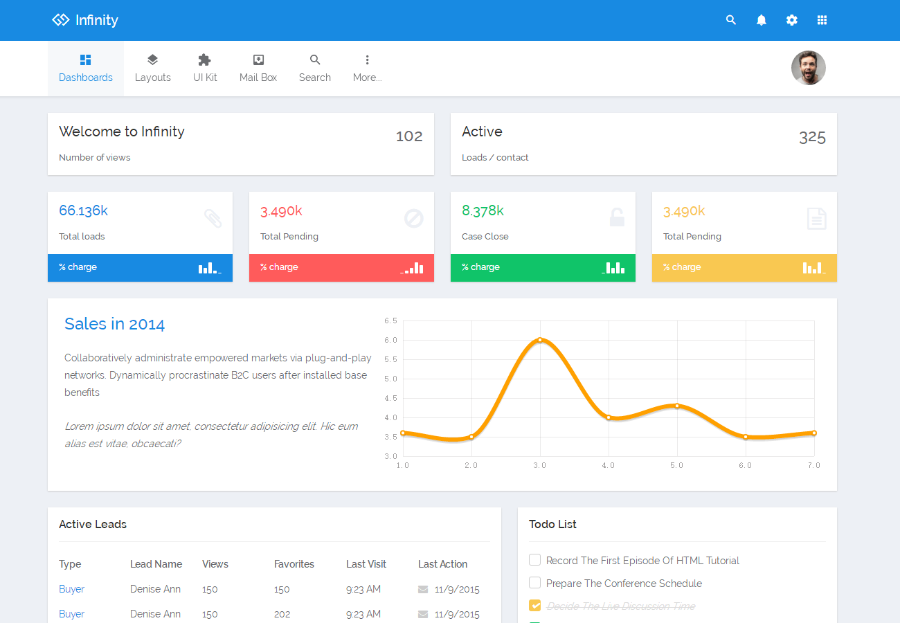Screen dimensions: 900x623
Task: Click the blue % charge footer bar
Action: 140,268
